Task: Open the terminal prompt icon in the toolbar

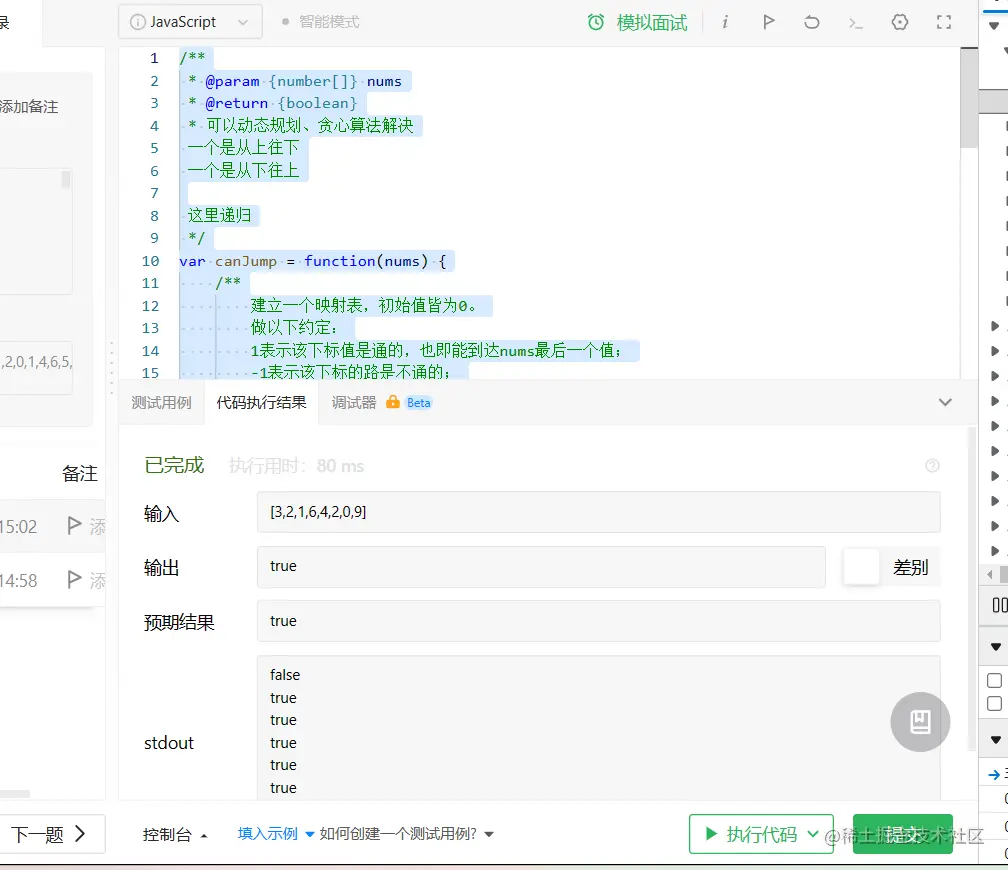Action: pos(855,23)
